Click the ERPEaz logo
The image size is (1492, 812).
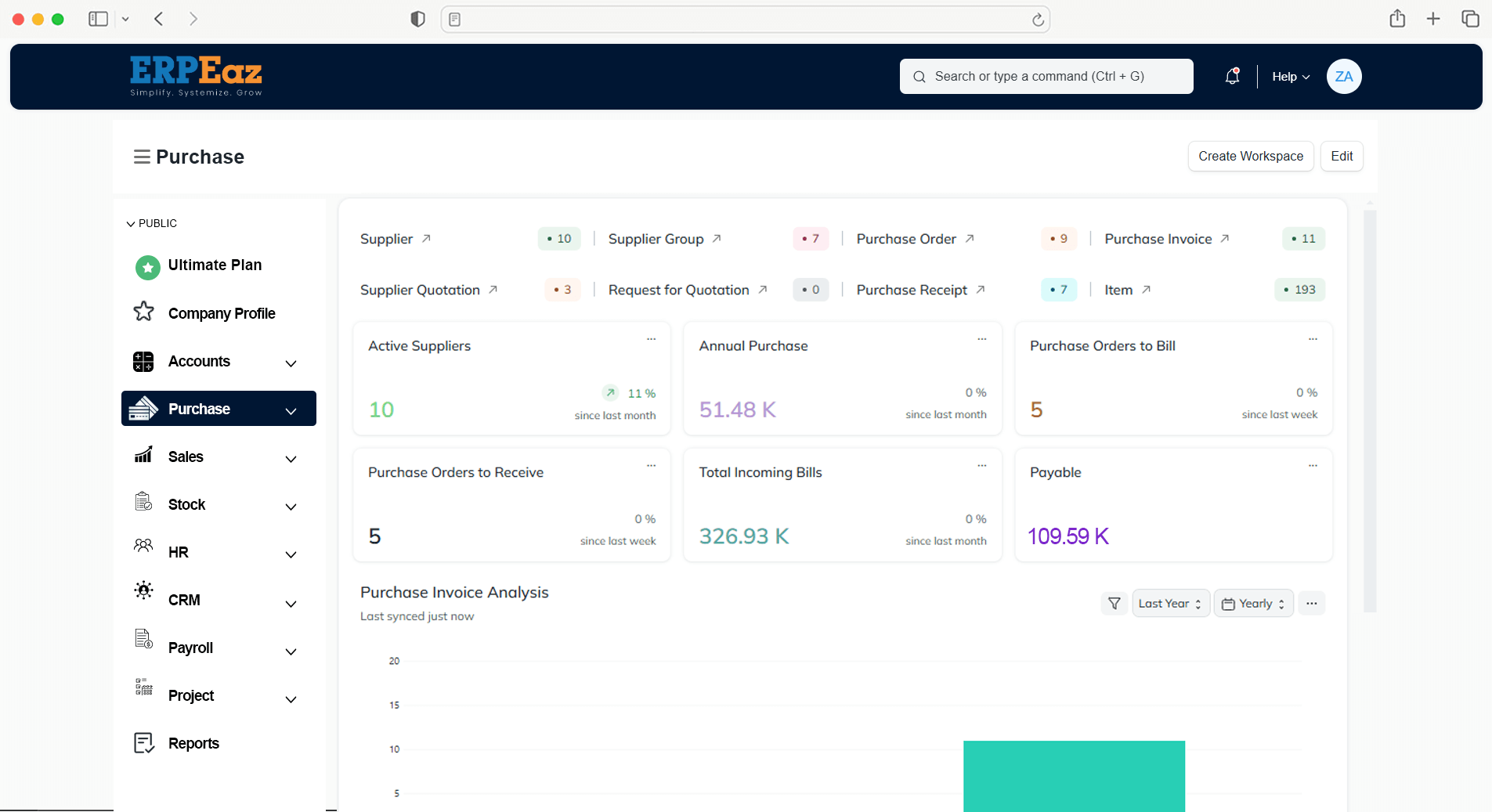(196, 76)
